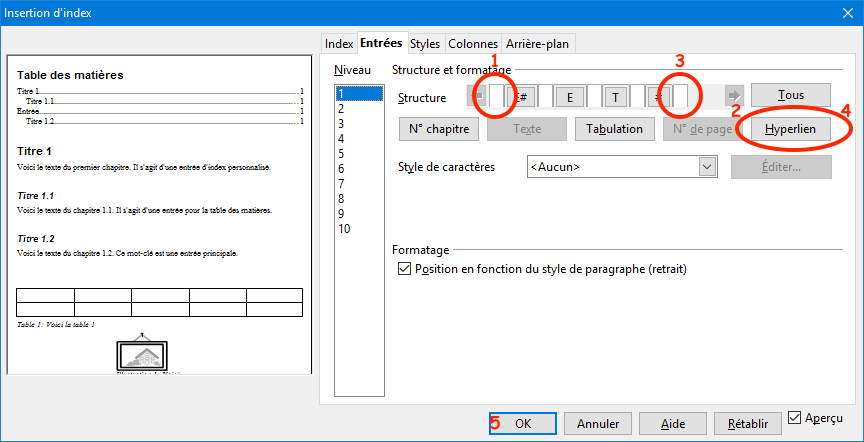The width and height of the screenshot is (864, 442).
Task: Select level 2 in Niveau list
Action: point(359,108)
